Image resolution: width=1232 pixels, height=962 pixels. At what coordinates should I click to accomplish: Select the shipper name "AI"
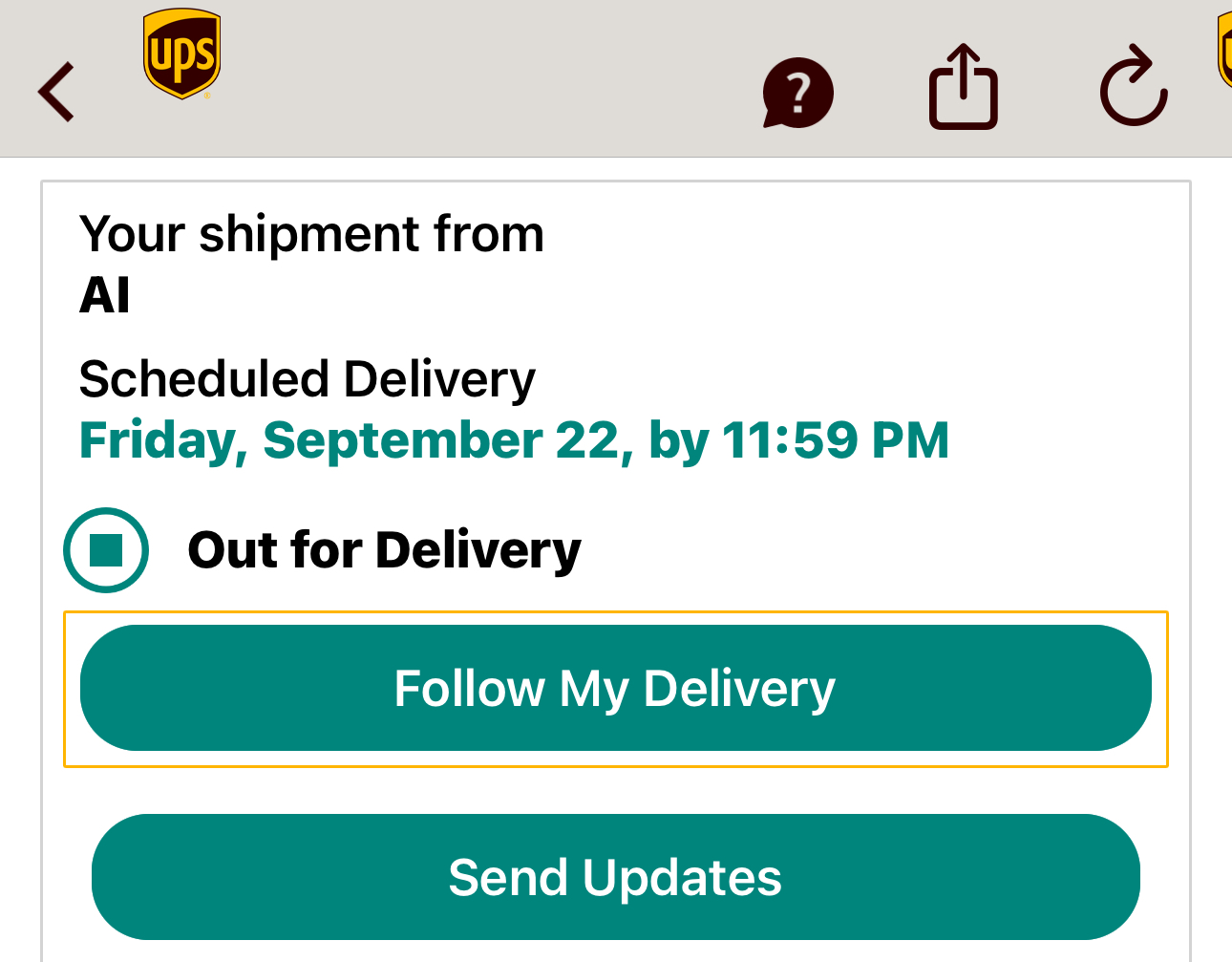[x=104, y=295]
